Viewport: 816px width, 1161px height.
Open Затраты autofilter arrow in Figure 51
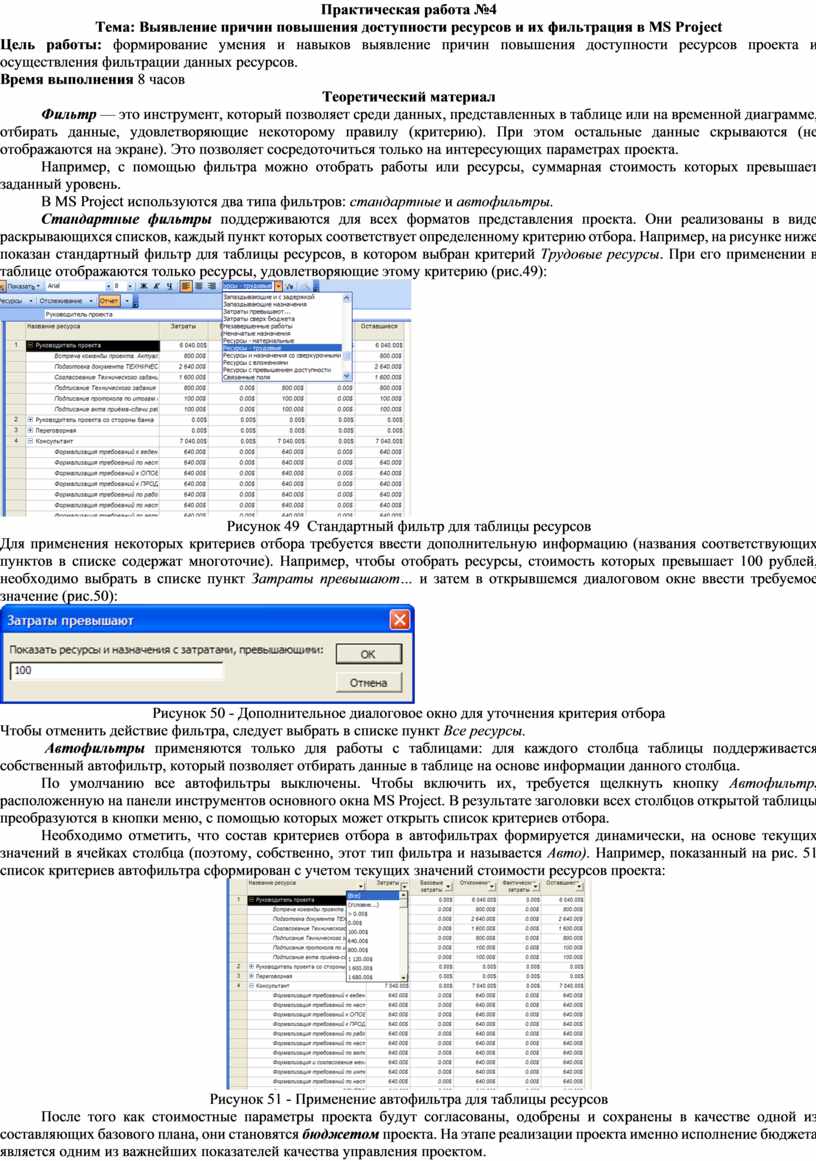404,887
